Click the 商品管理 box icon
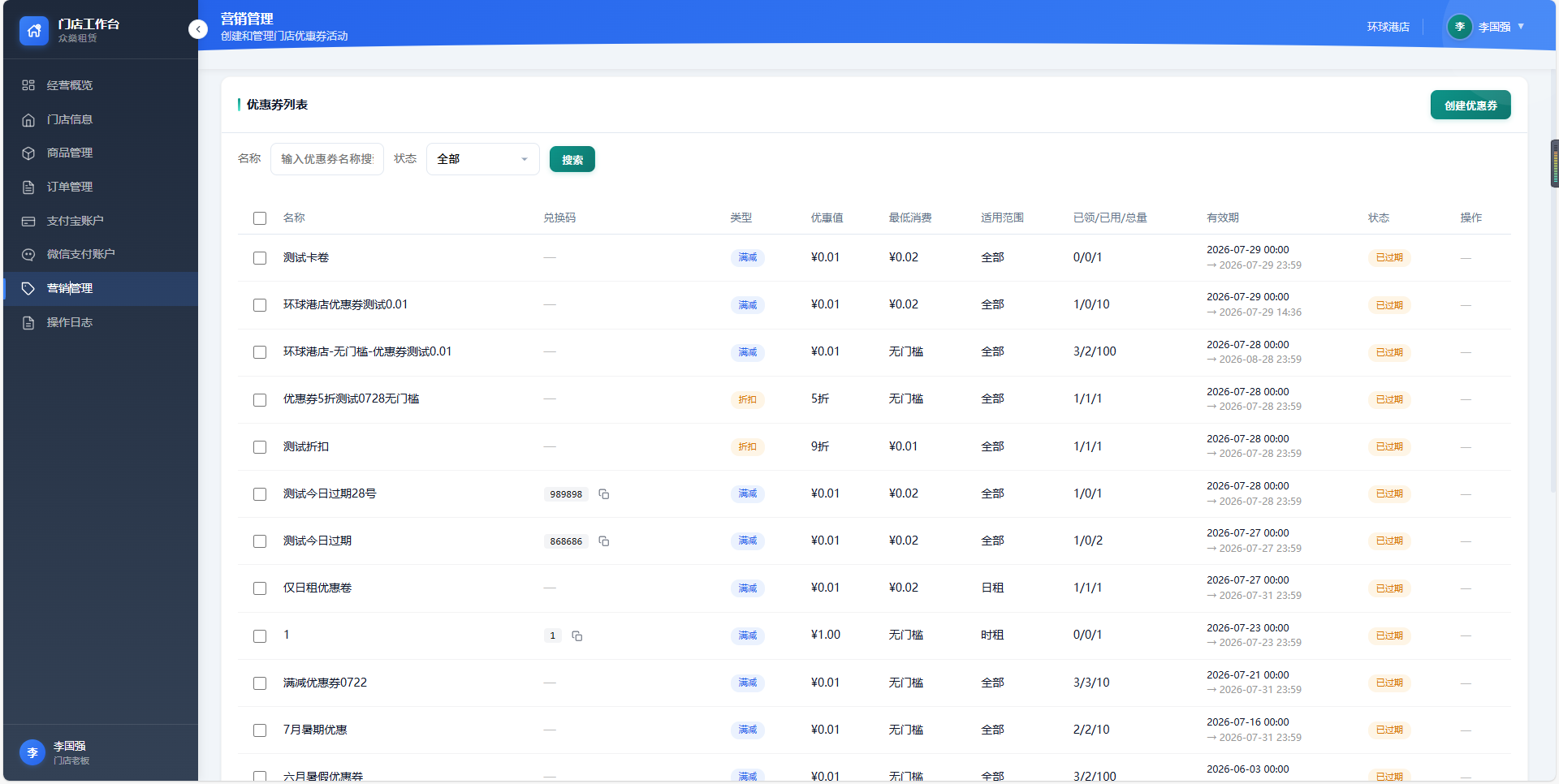 (x=28, y=153)
